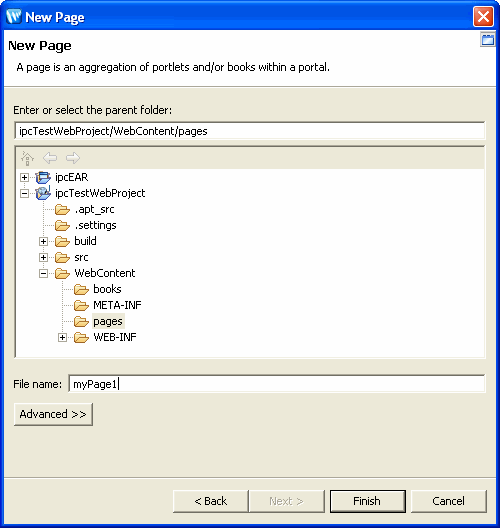Viewport: 500px width, 528px height.
Task: Click the .apt_src folder icon
Action: (62, 209)
